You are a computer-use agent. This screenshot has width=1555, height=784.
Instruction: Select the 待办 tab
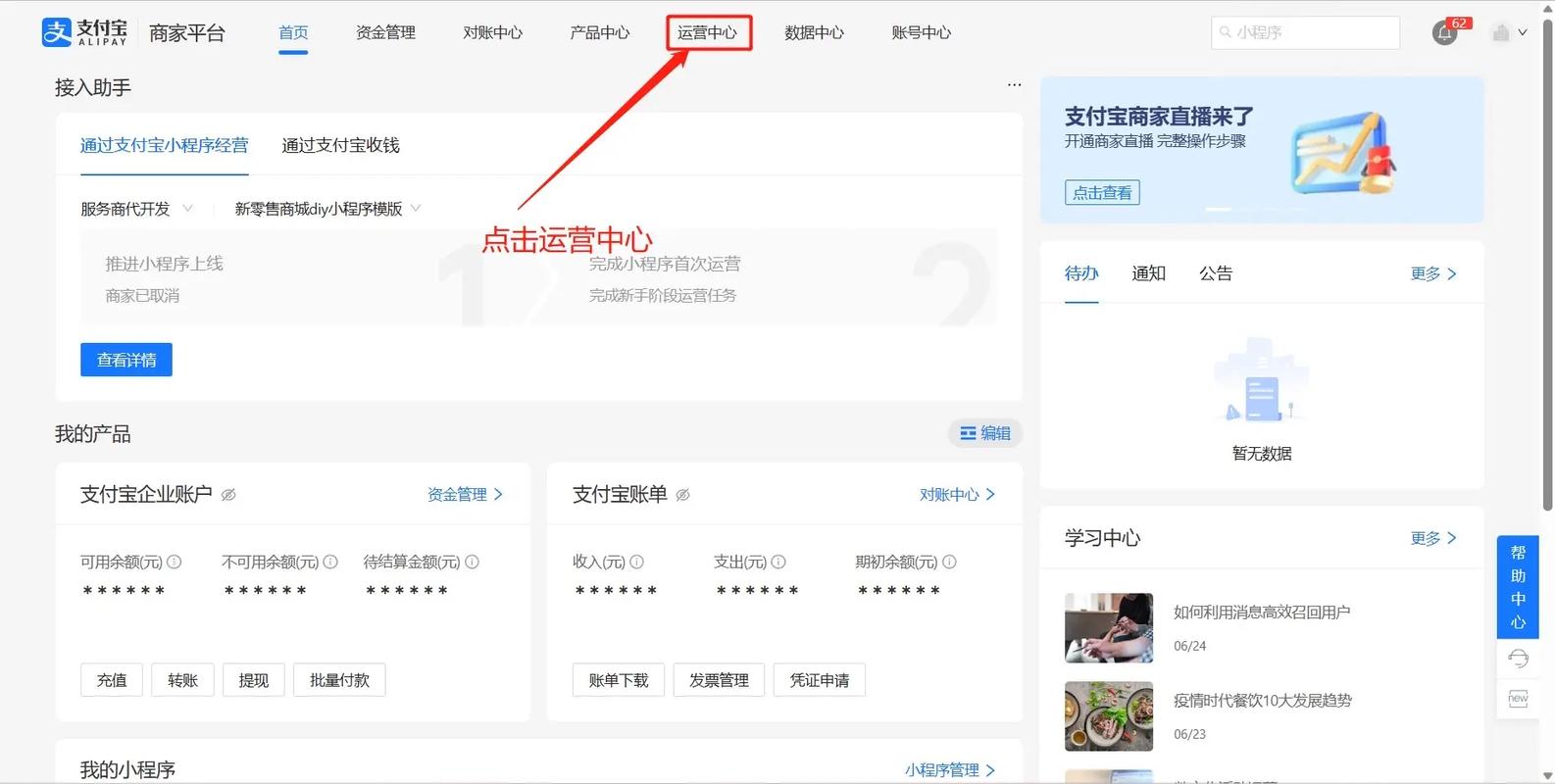pyautogui.click(x=1081, y=273)
